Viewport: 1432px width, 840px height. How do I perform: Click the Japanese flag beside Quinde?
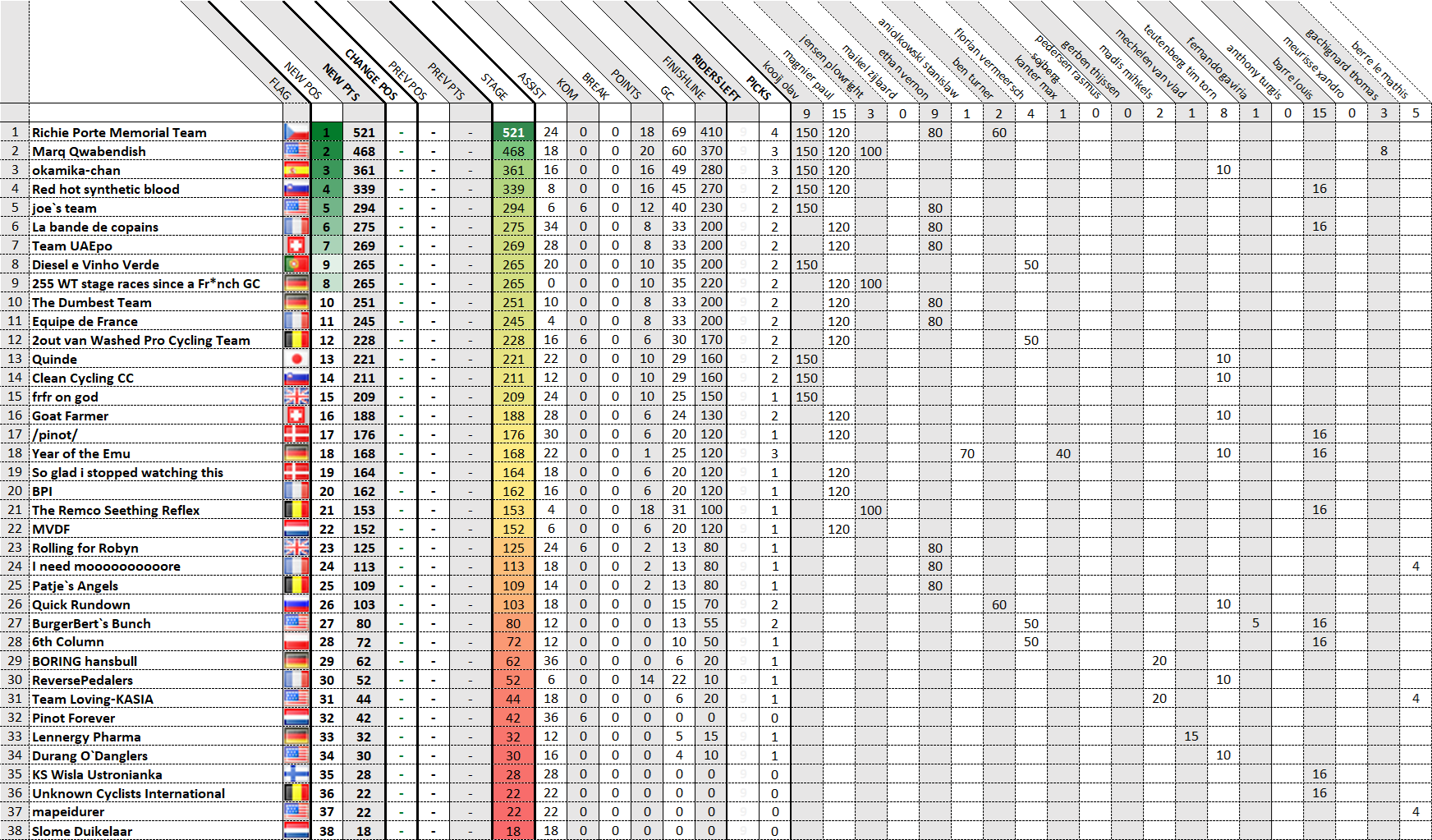coord(296,359)
